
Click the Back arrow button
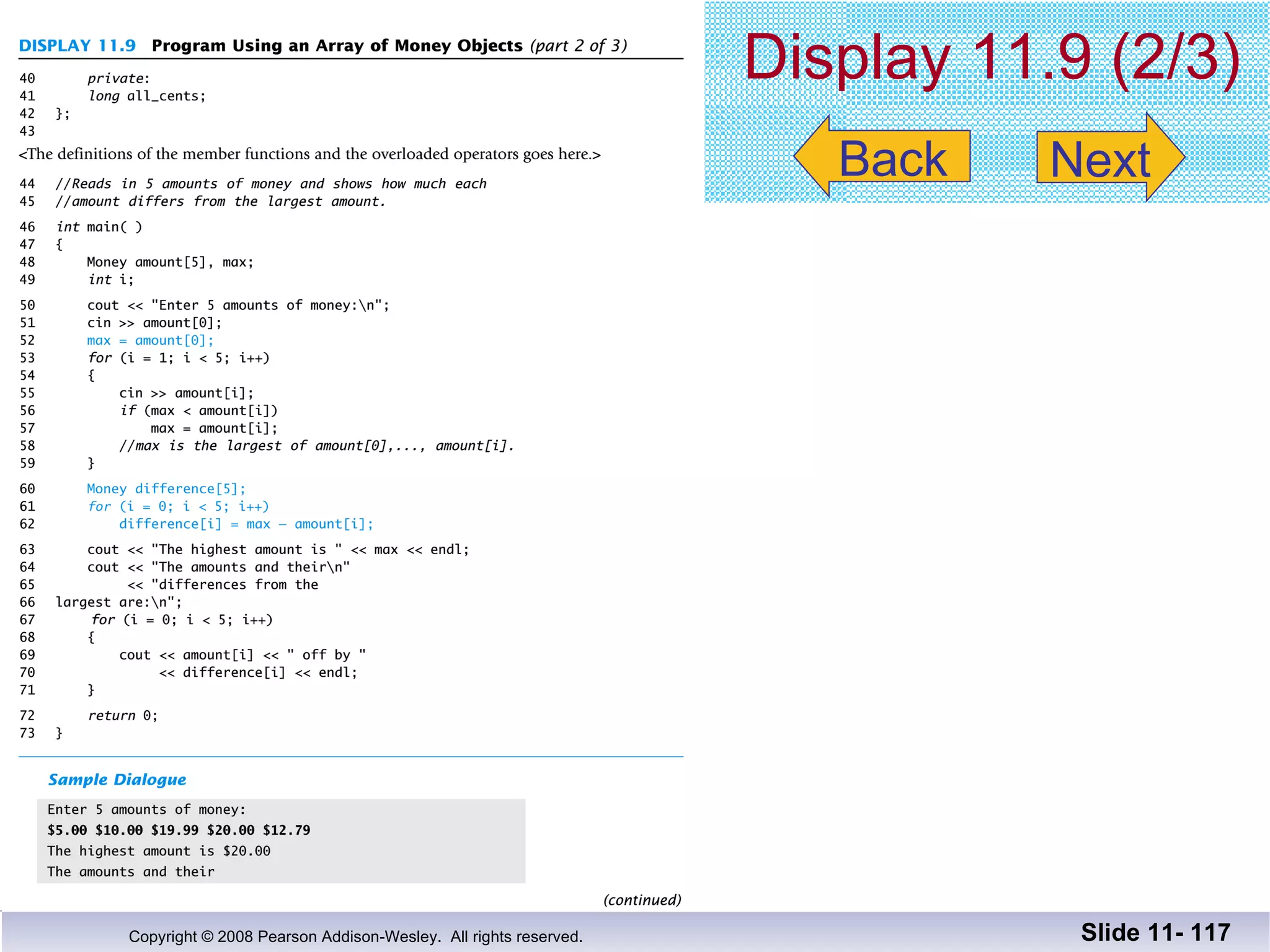(882, 156)
